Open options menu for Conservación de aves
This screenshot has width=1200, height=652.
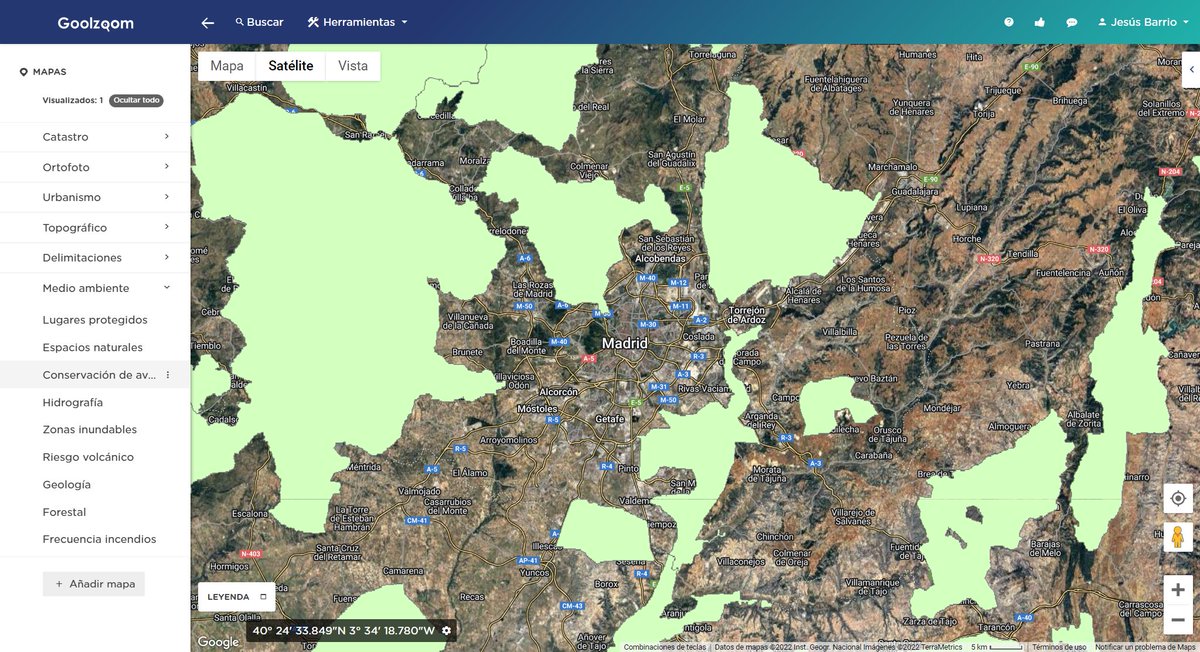tap(168, 375)
